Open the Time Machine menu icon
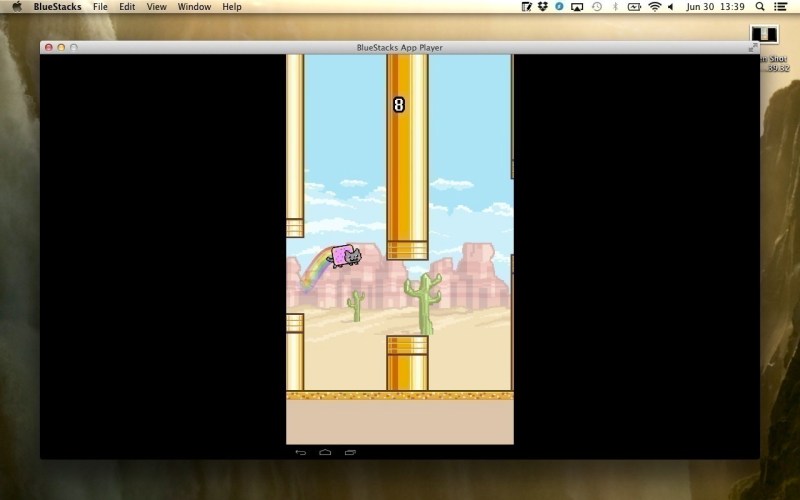This screenshot has height=500, width=800. click(596, 7)
